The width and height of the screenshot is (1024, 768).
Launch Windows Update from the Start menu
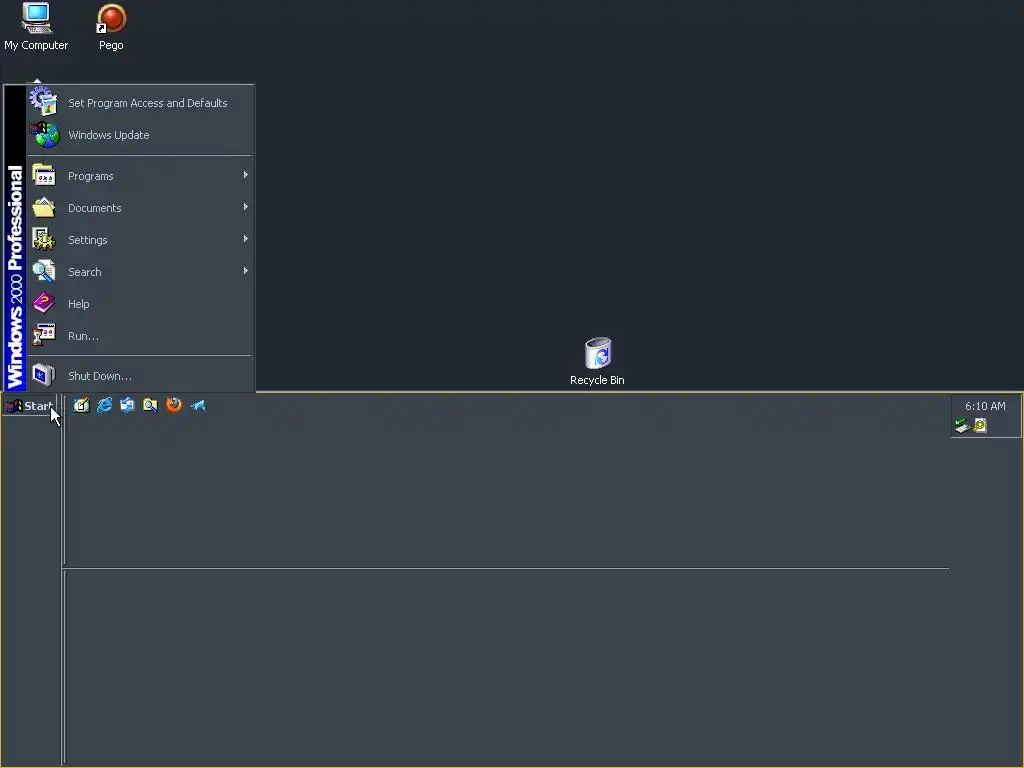click(140, 135)
